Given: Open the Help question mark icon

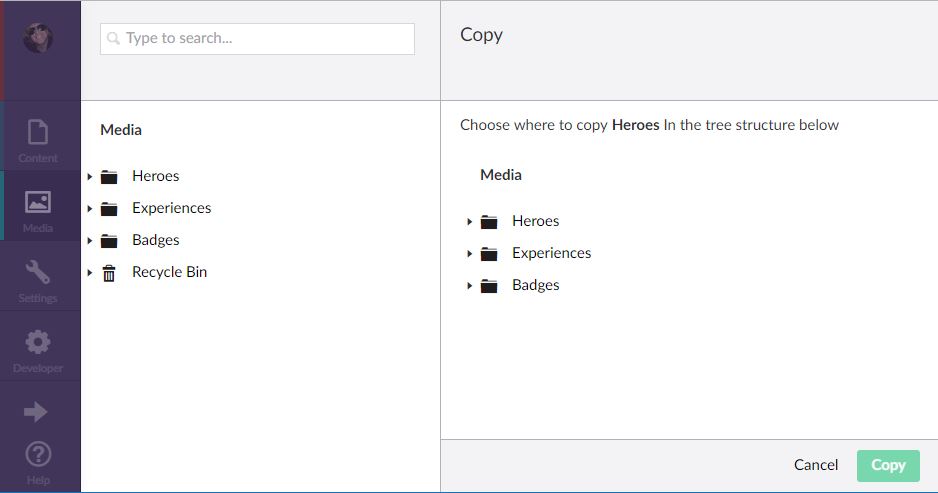Looking at the screenshot, I should pos(37,456).
